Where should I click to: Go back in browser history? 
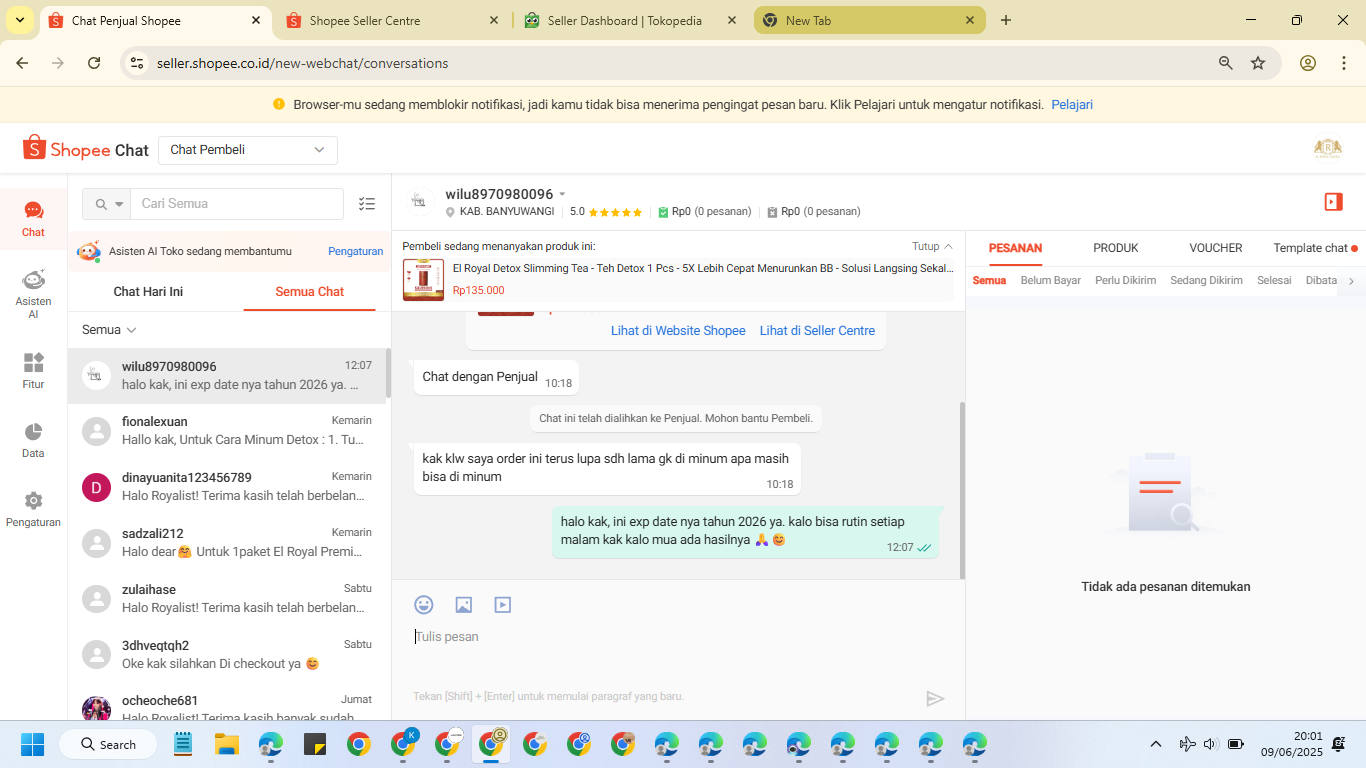pyautogui.click(x=22, y=63)
